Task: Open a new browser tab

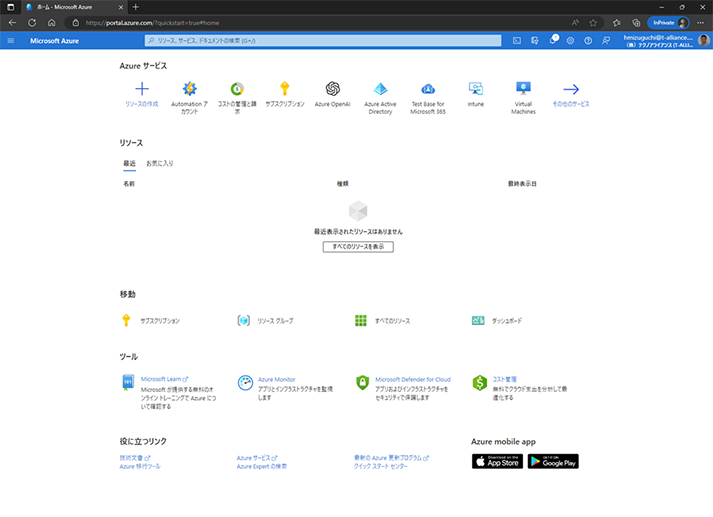Action: pos(136,7)
